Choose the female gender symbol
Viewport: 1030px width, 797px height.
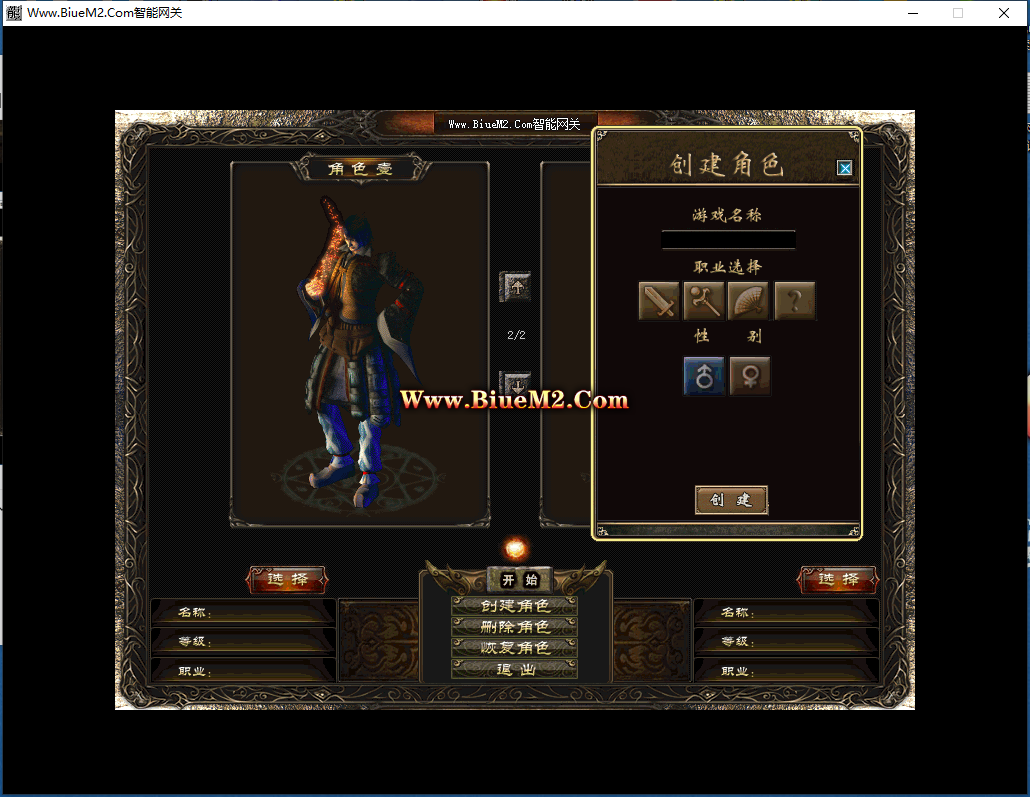click(750, 376)
